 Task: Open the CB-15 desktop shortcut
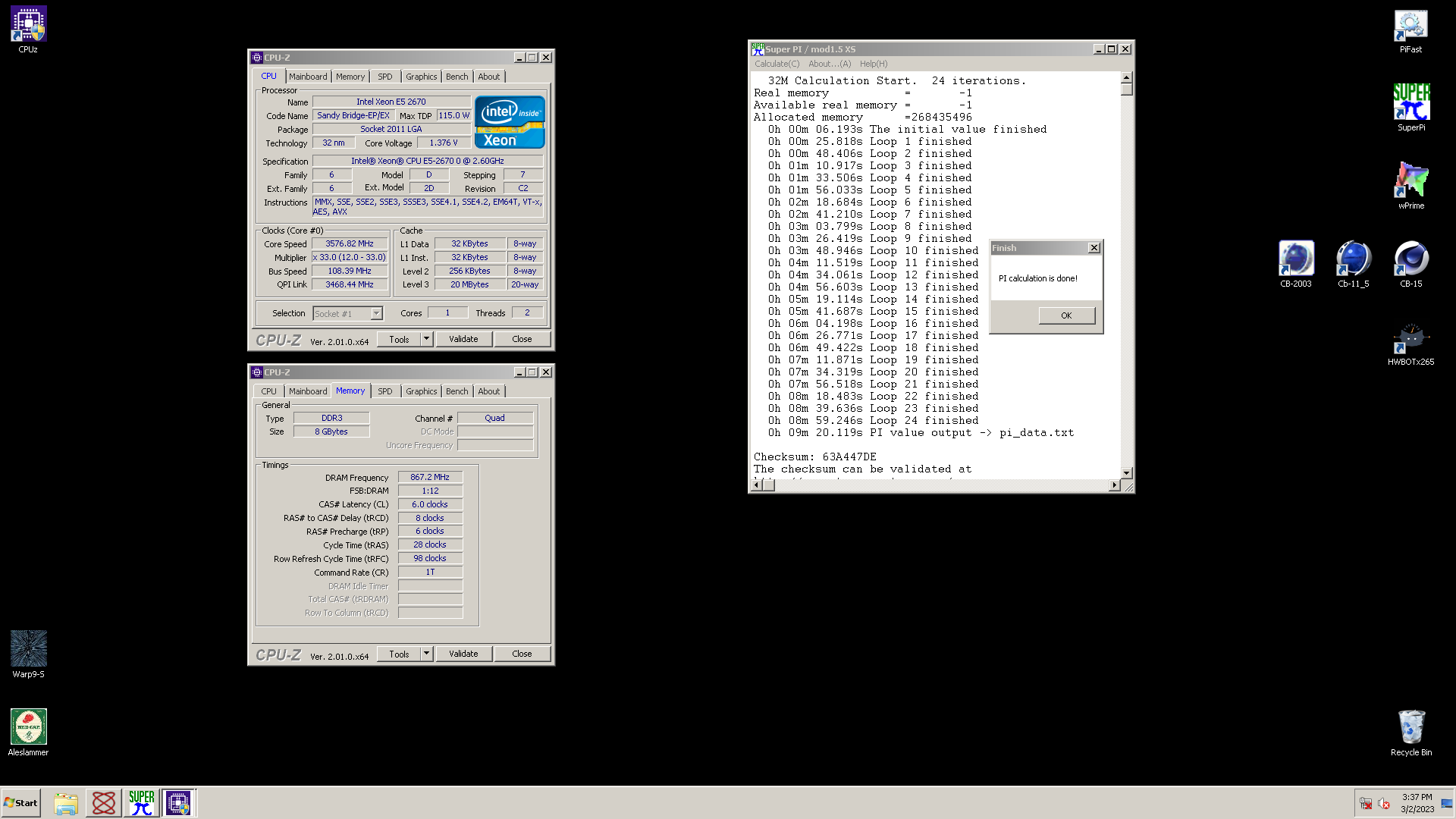[x=1410, y=264]
